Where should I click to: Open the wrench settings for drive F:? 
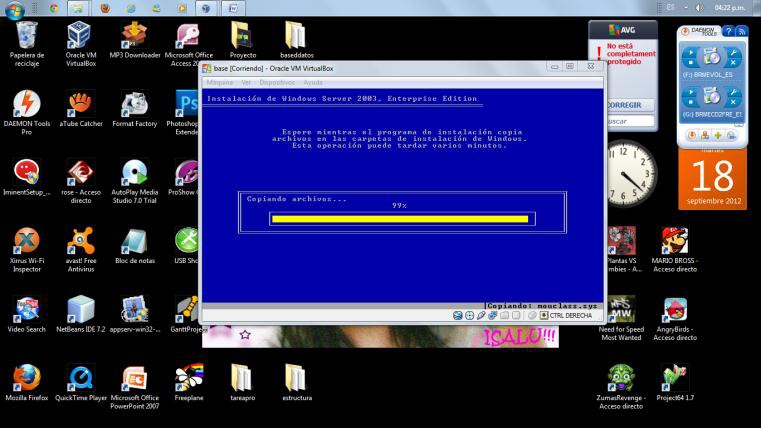coord(733,52)
